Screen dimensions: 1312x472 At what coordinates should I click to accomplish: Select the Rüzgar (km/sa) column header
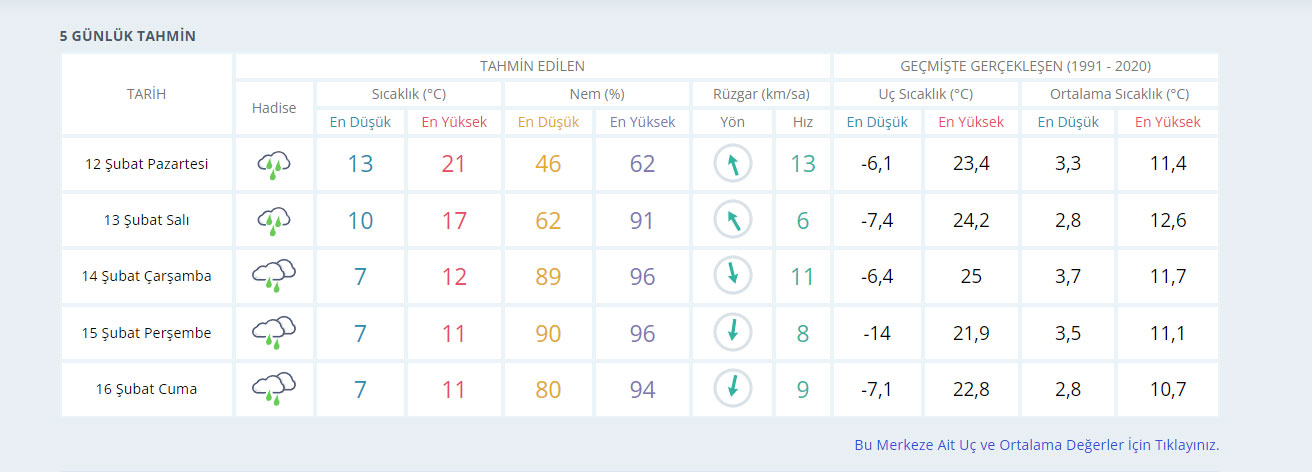[761, 94]
